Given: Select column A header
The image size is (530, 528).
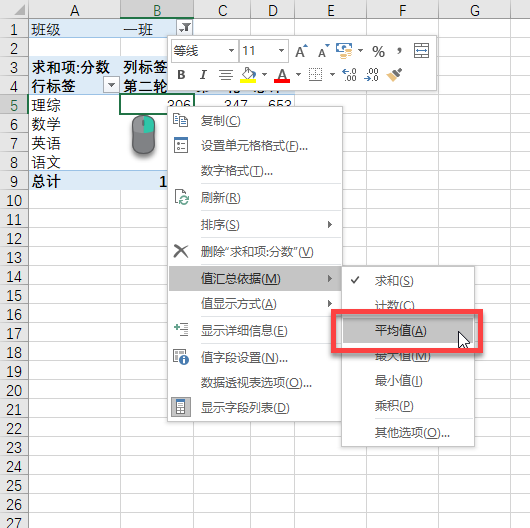Looking at the screenshot, I should (75, 10).
